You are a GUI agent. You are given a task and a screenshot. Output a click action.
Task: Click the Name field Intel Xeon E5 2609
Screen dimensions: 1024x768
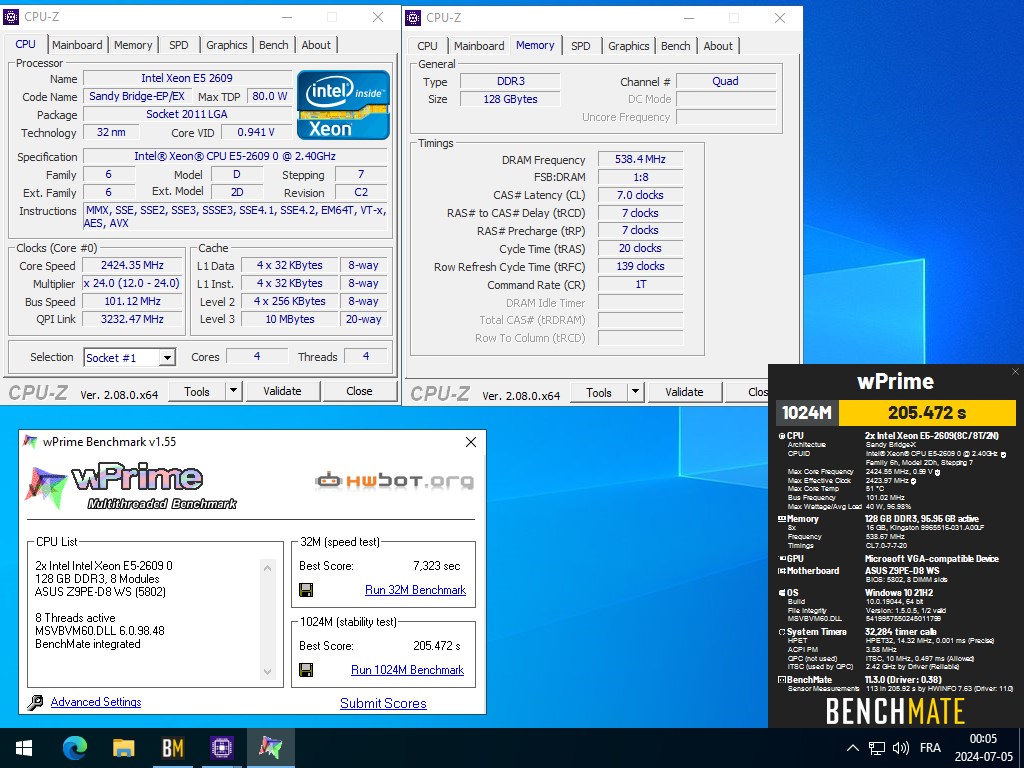(x=187, y=78)
